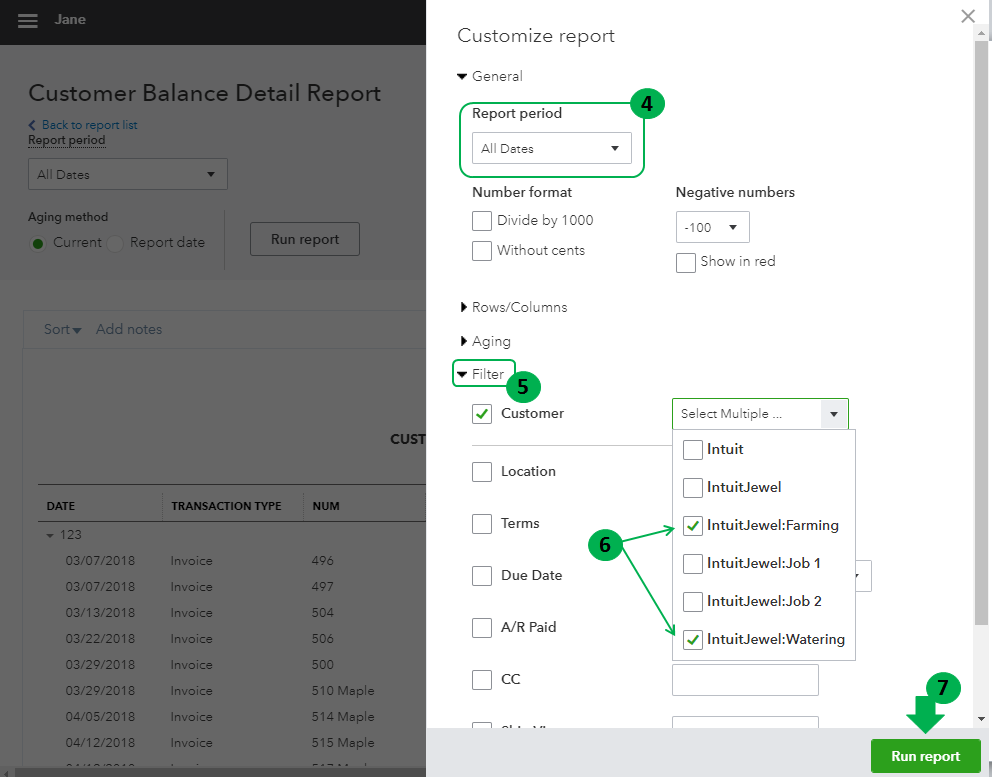Open the Report period All Dates dropdown
Screen dimensions: 992x777
[x=551, y=149]
